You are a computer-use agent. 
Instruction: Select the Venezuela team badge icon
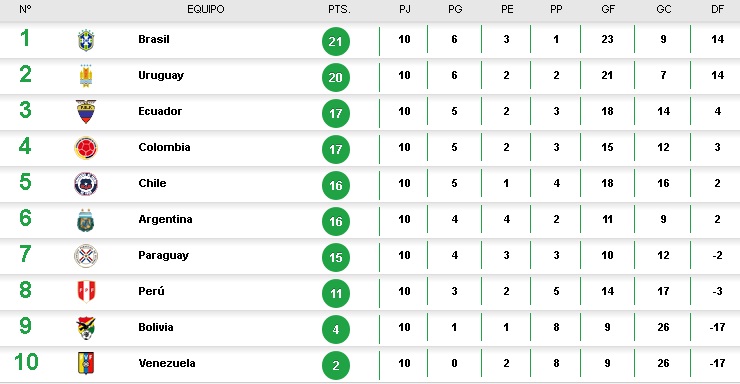tap(86, 363)
